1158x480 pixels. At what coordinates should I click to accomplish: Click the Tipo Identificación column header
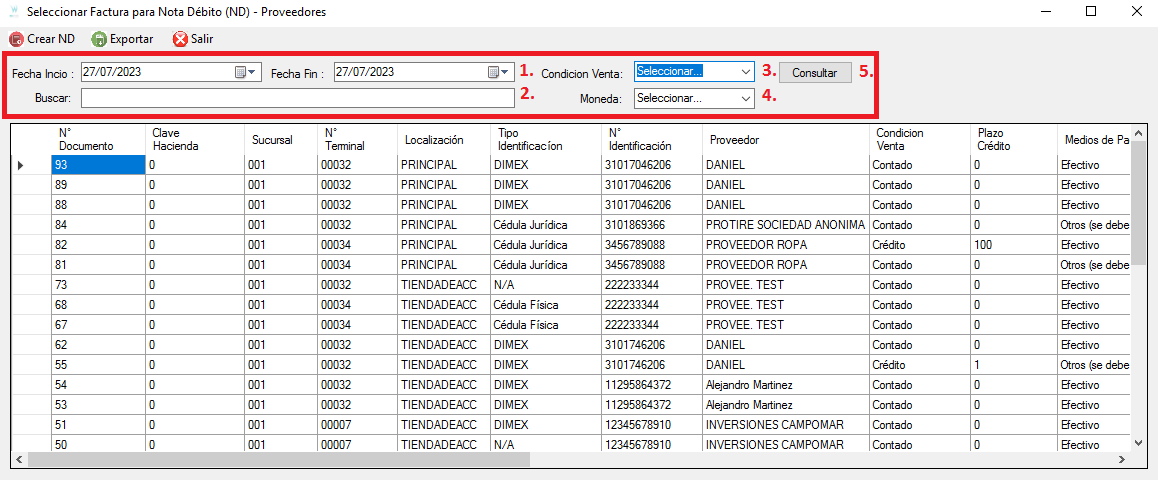[x=544, y=140]
